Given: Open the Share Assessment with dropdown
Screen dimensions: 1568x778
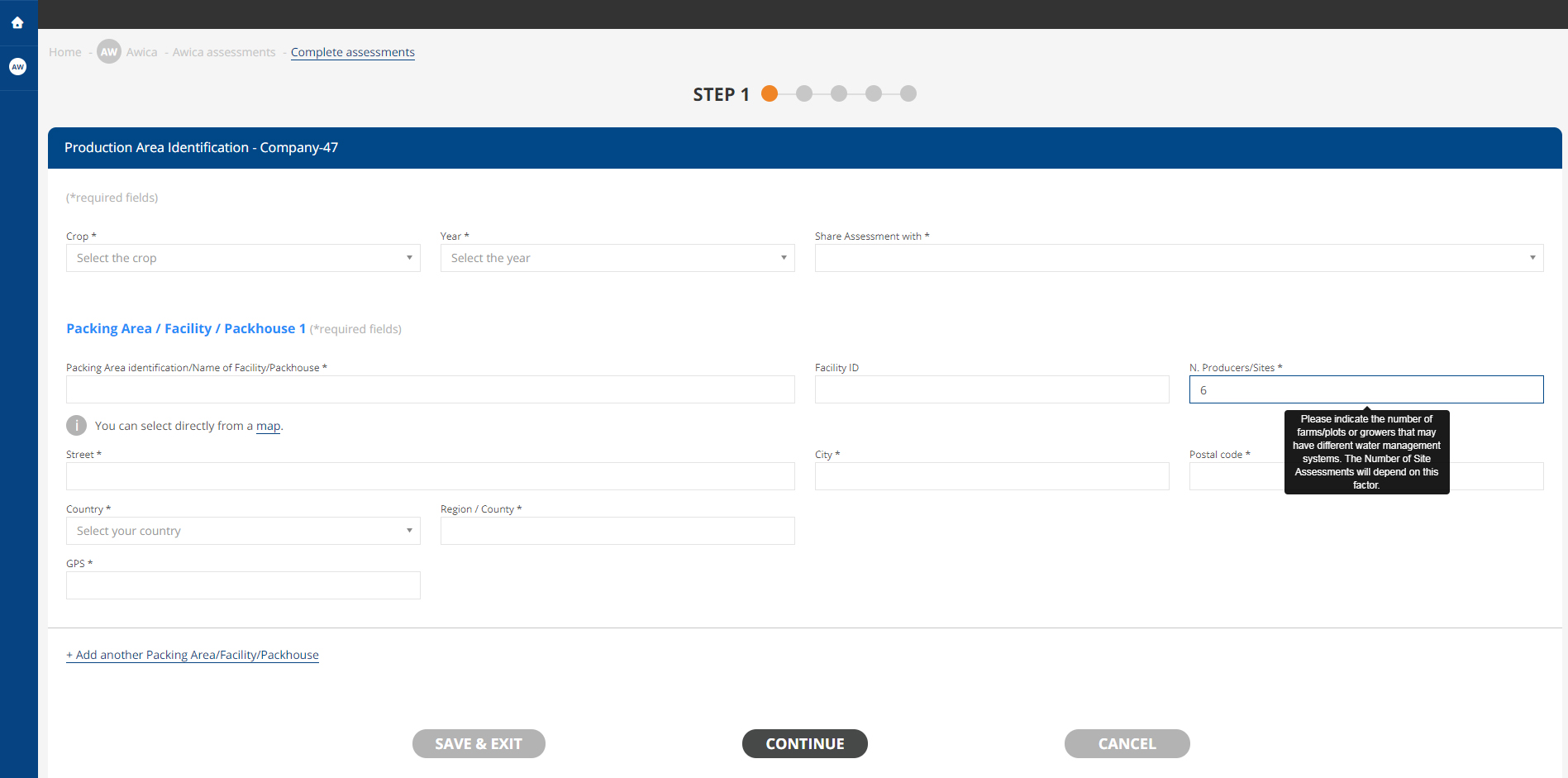Looking at the screenshot, I should 1179,258.
